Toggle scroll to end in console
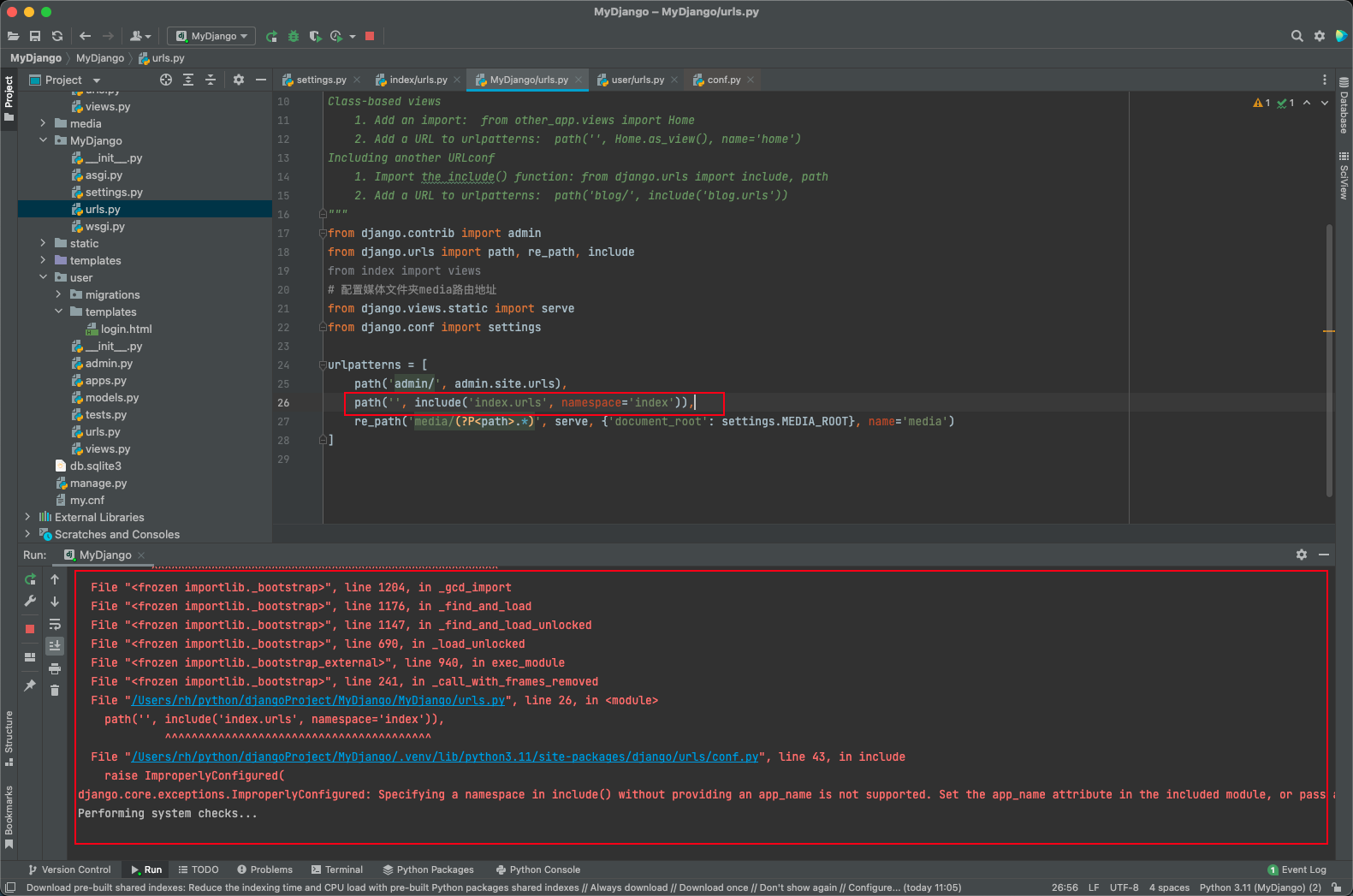The height and width of the screenshot is (896, 1353). 55,646
